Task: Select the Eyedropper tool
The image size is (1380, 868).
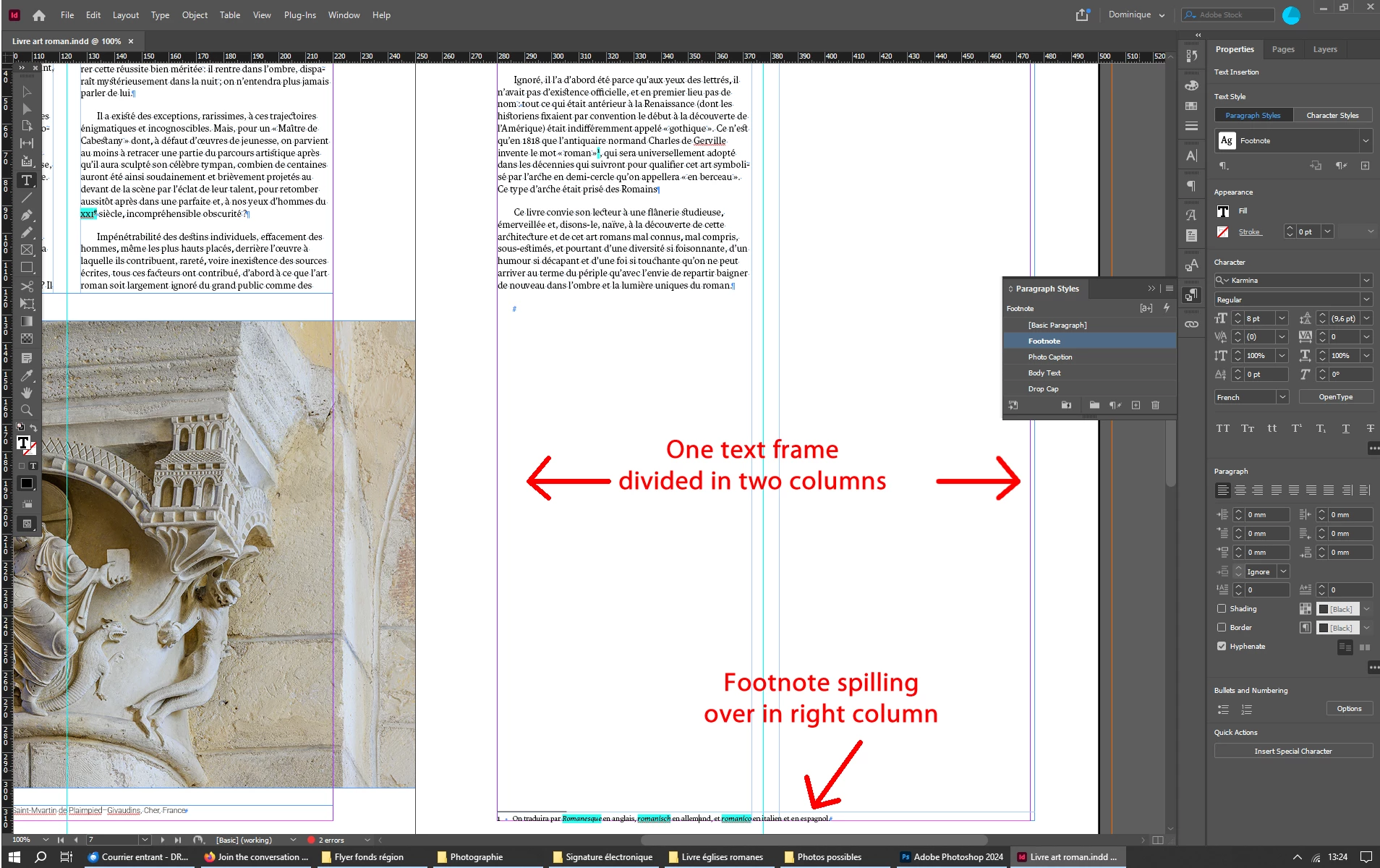Action: pyautogui.click(x=27, y=375)
